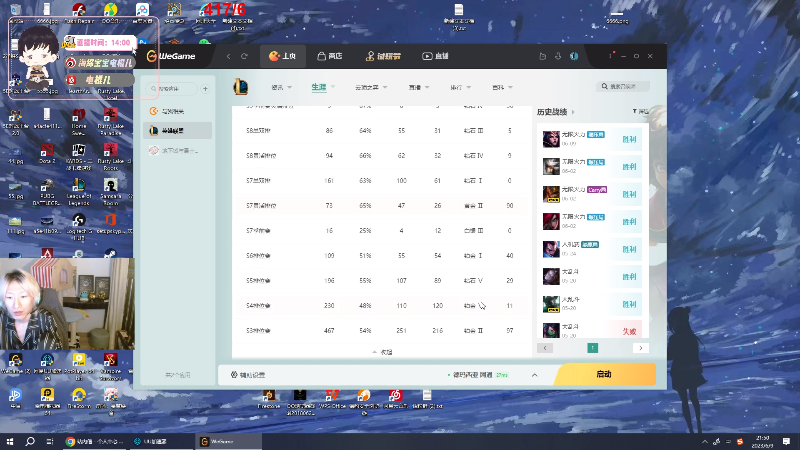Click the yellow launch button
This screenshot has width=800, height=450.
click(x=605, y=374)
